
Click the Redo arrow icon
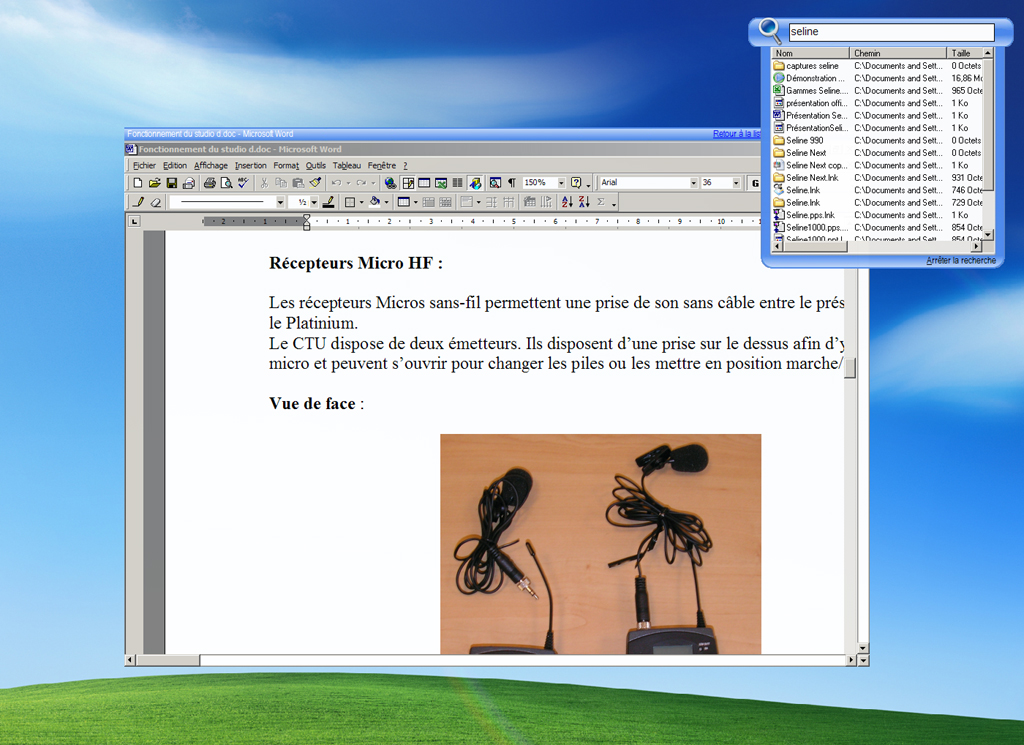[x=360, y=183]
